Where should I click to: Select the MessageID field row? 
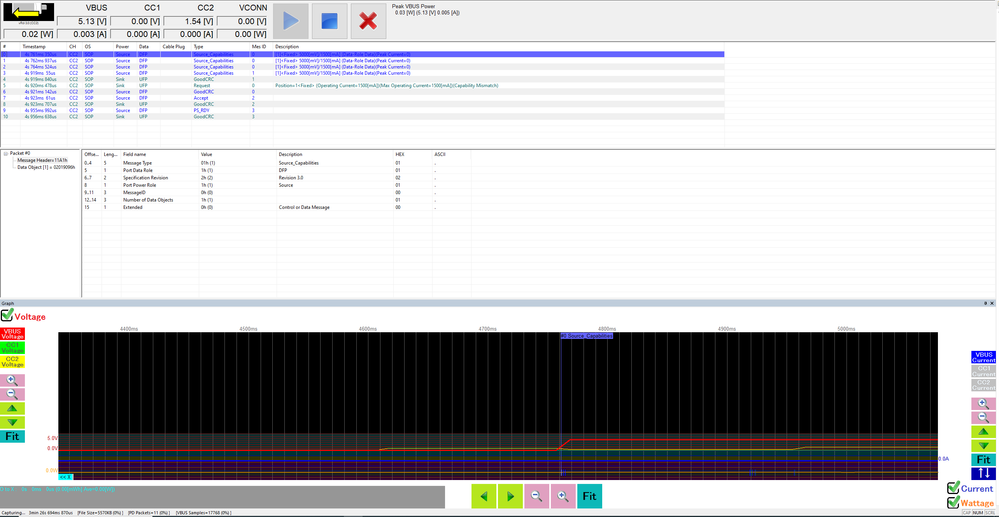click(x=277, y=193)
